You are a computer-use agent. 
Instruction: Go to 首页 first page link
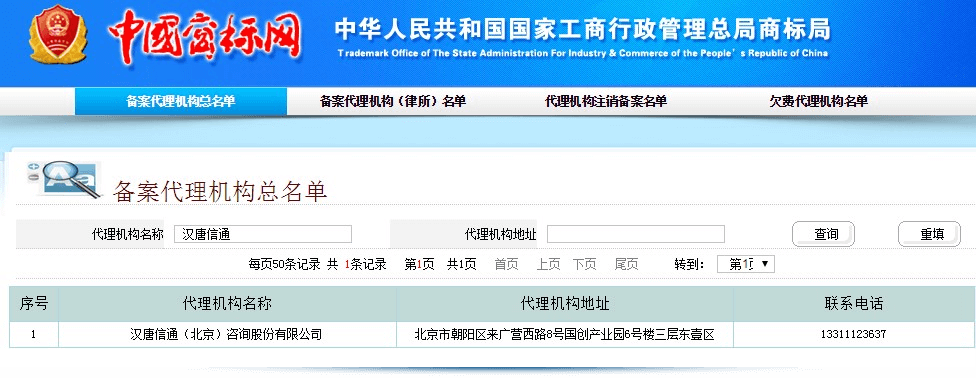coord(506,264)
